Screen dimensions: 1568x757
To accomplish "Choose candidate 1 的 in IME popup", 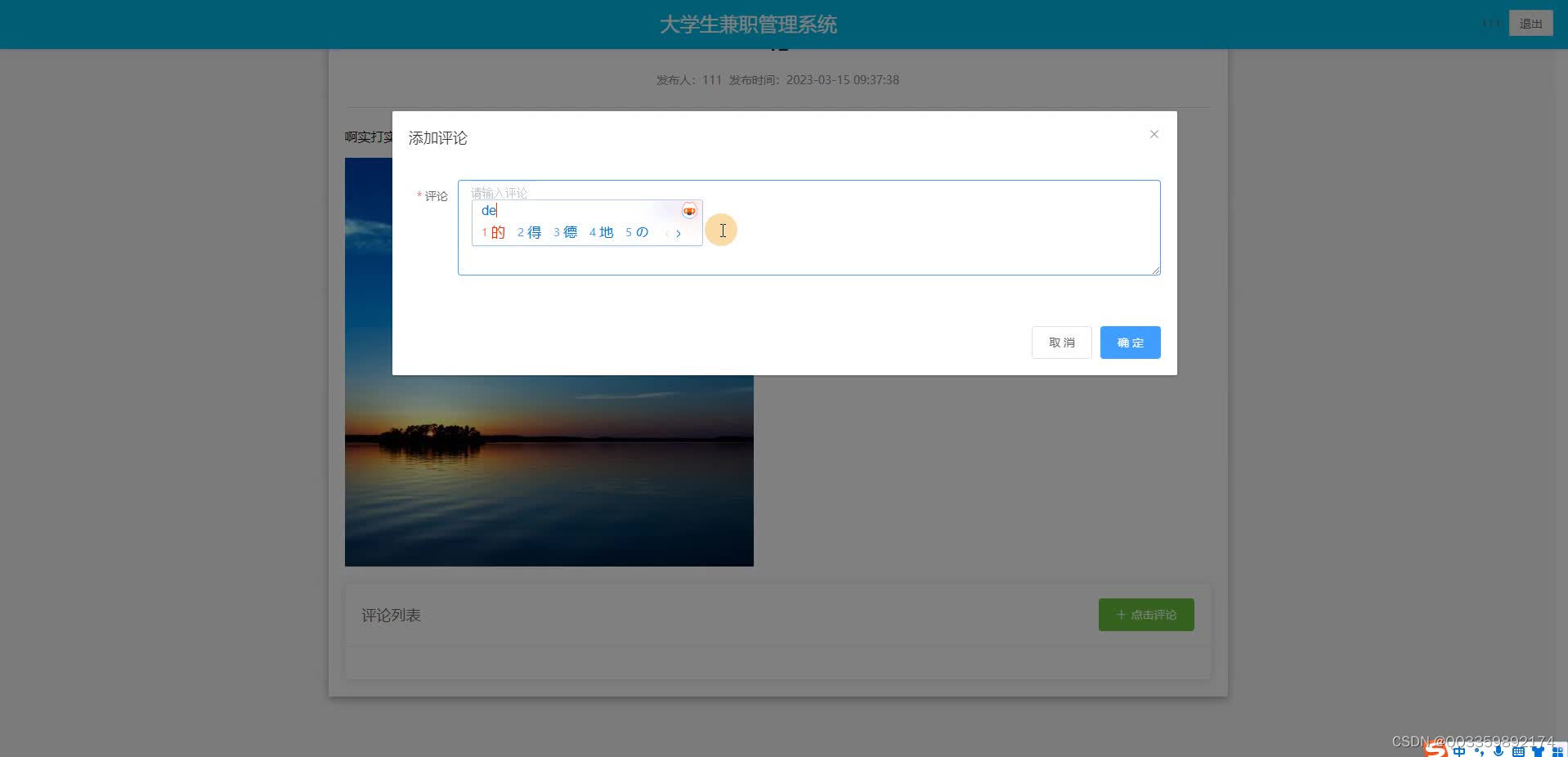I will [493, 232].
